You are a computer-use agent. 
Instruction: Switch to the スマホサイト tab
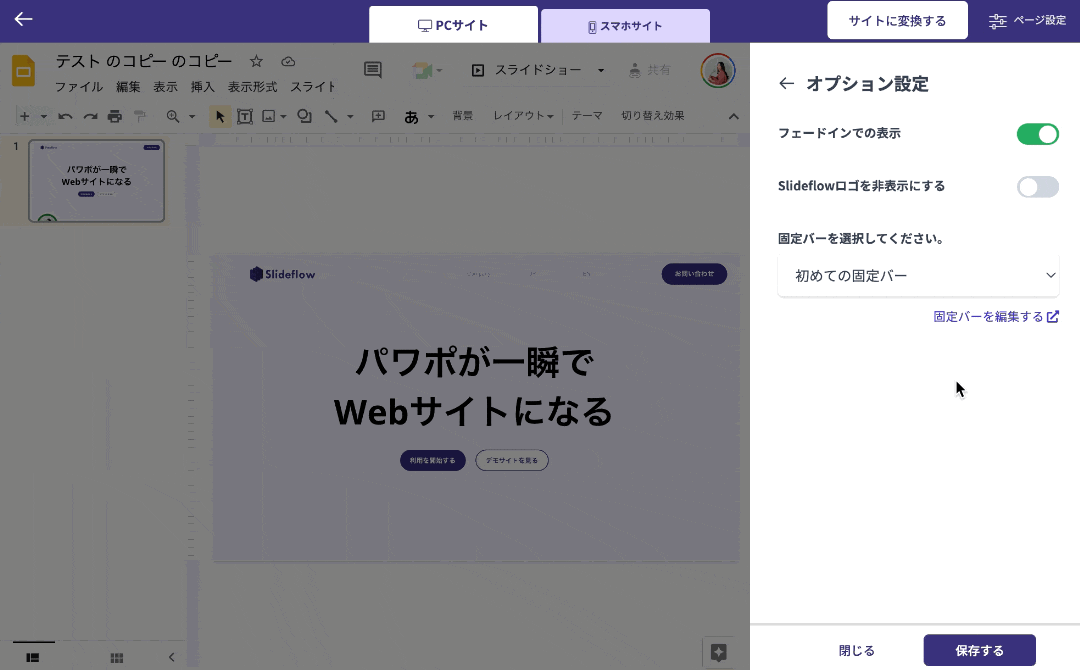click(625, 26)
